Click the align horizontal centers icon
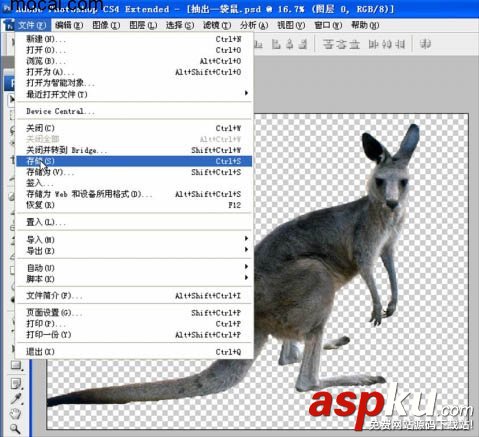 [290, 44]
